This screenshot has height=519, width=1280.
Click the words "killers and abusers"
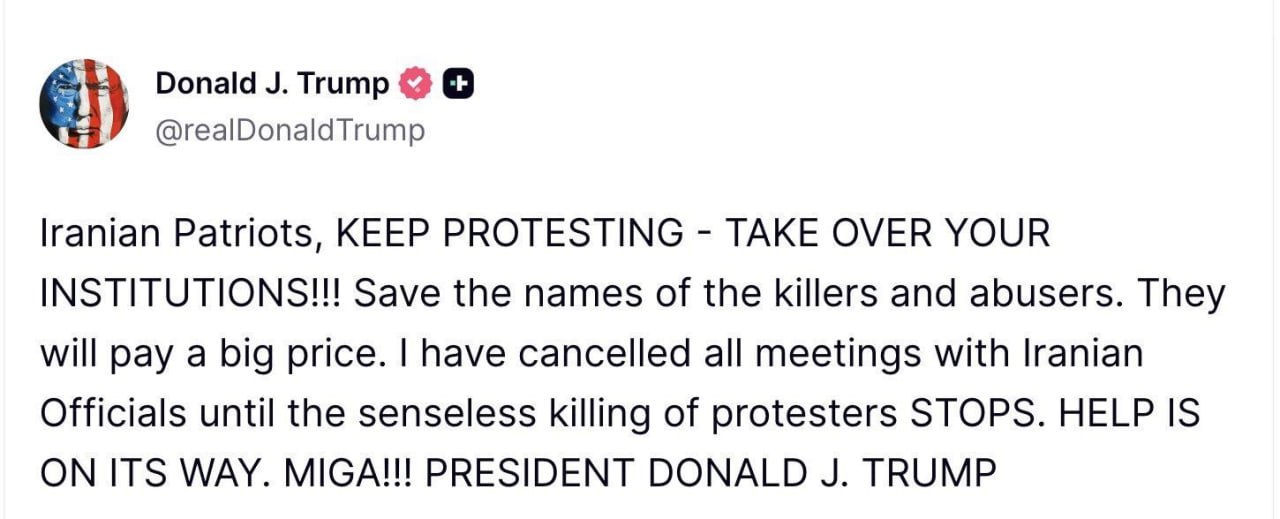(x=927, y=293)
